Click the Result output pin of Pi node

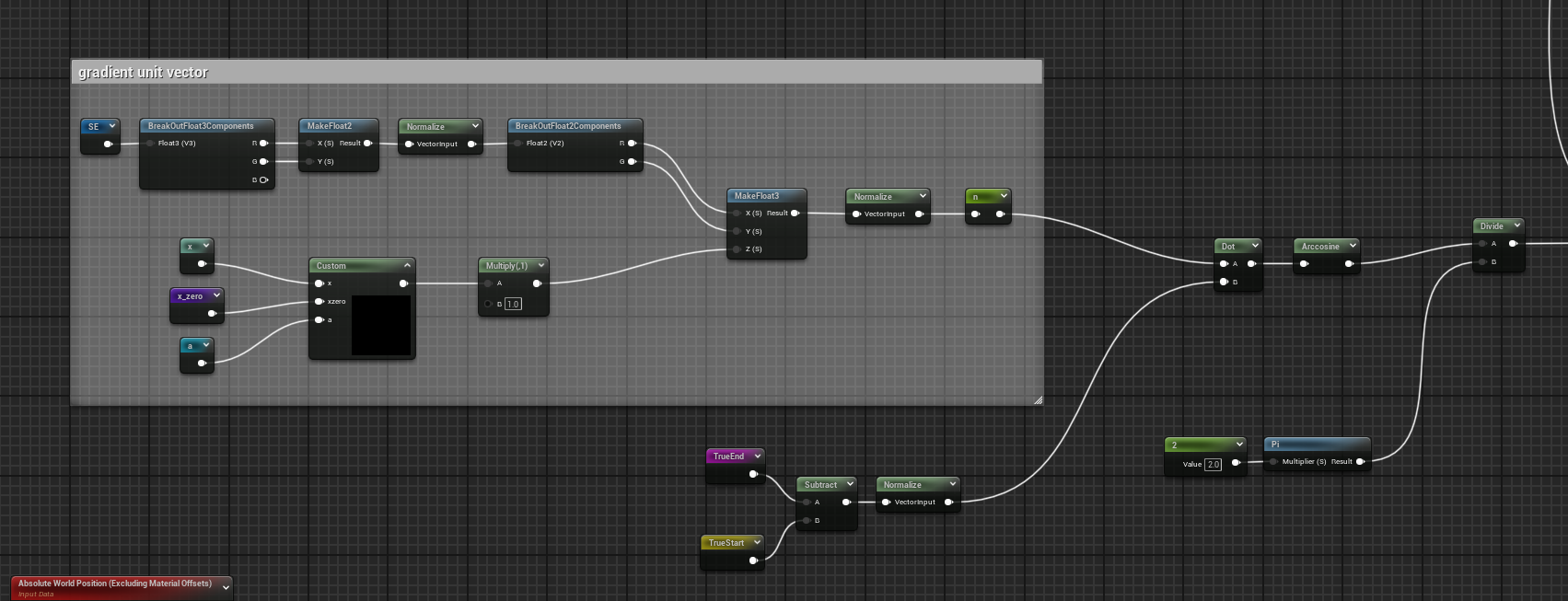pos(1360,462)
